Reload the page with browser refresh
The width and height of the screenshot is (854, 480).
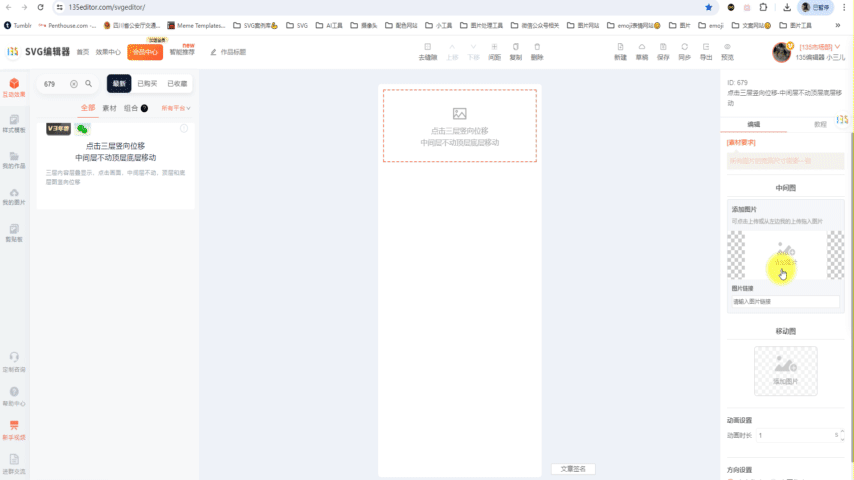click(40, 7)
